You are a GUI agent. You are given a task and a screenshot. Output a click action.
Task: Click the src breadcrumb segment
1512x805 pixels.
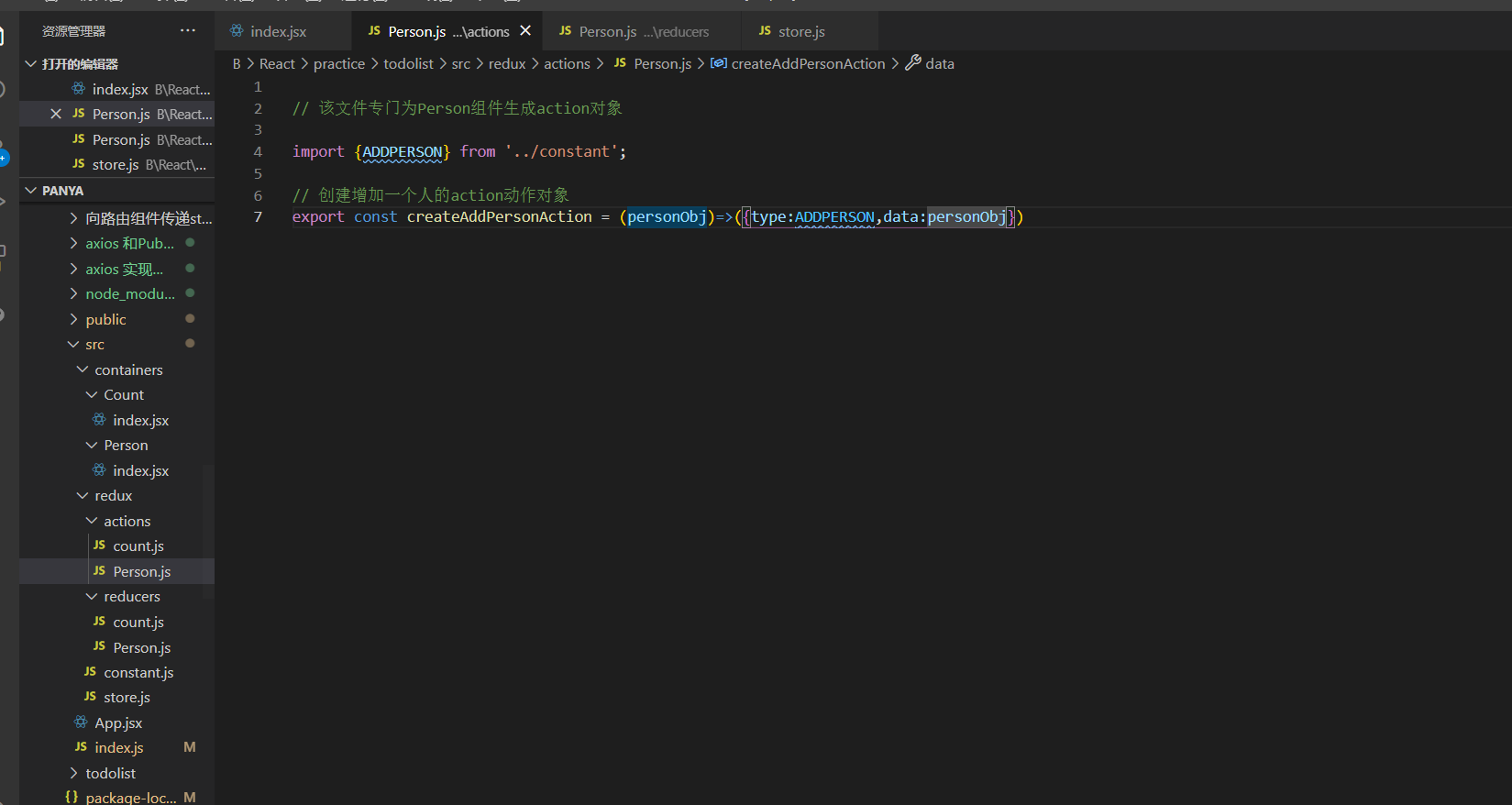[460, 63]
